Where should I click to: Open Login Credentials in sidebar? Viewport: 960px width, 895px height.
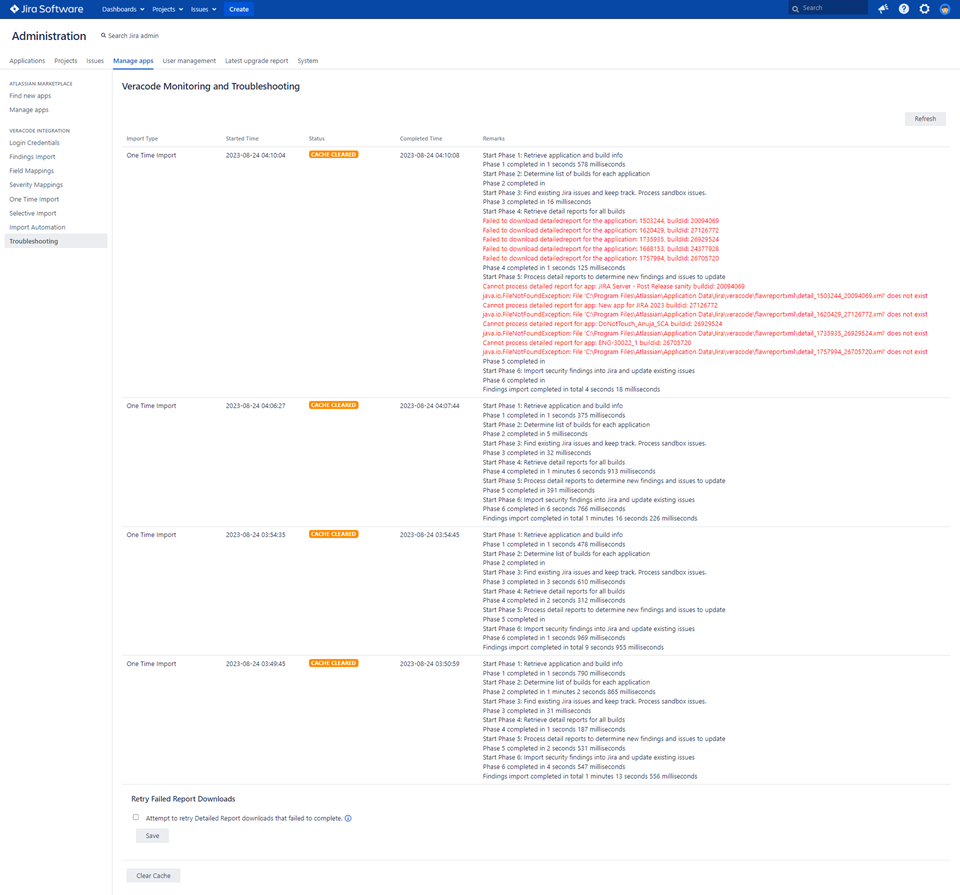click(34, 143)
